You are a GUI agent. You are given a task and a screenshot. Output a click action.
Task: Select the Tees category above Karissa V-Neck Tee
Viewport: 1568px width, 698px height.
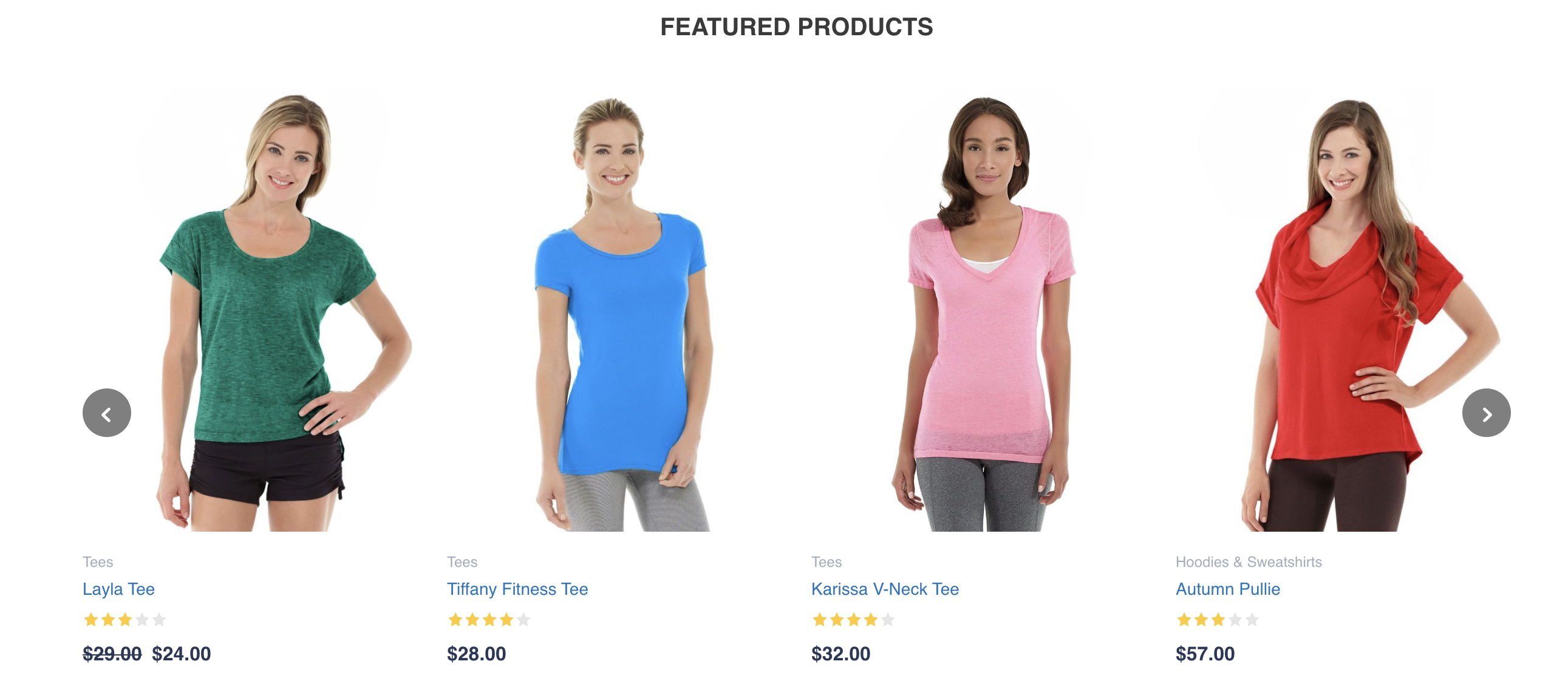click(x=827, y=561)
